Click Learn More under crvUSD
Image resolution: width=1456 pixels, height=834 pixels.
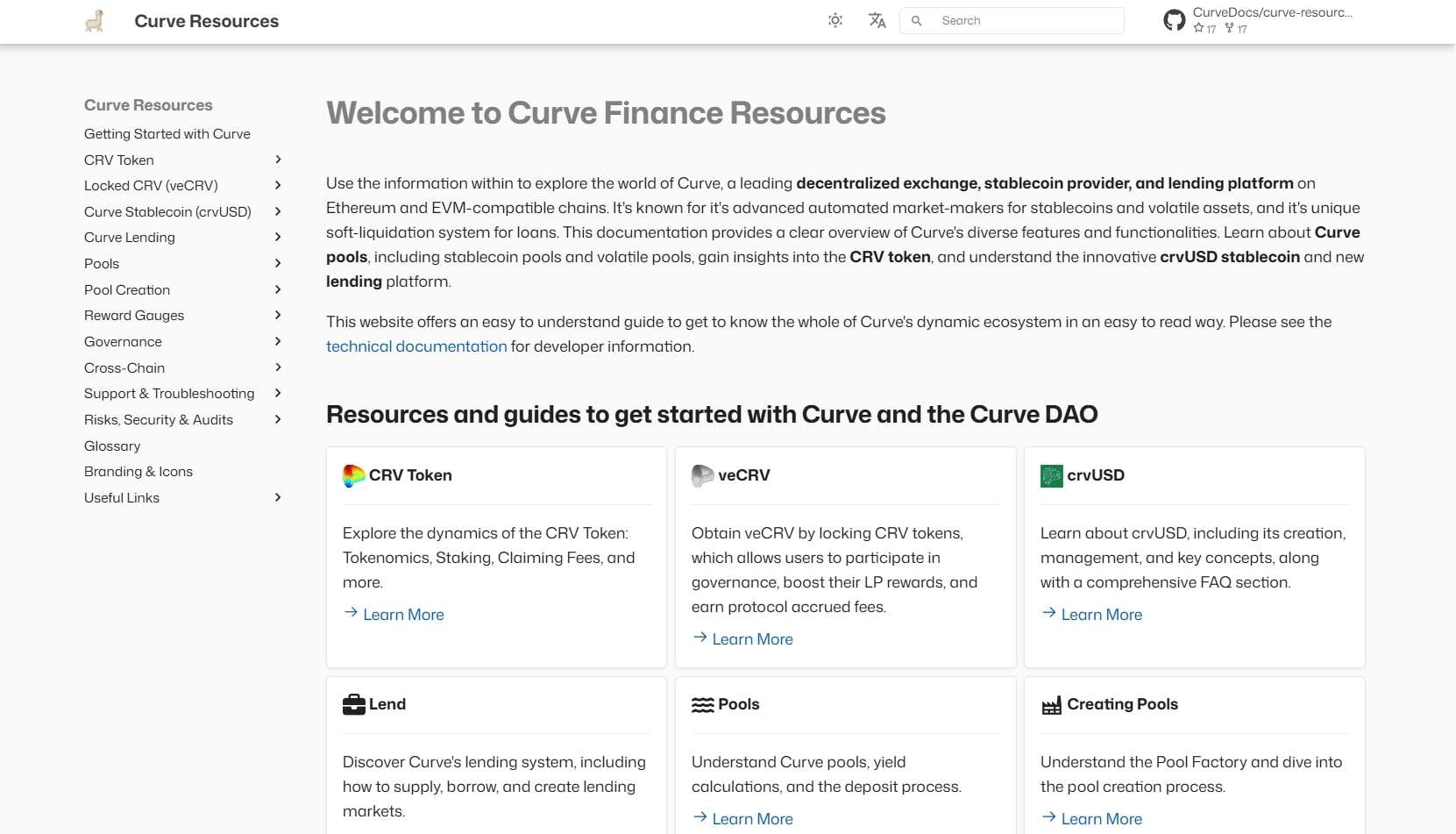(x=1101, y=615)
